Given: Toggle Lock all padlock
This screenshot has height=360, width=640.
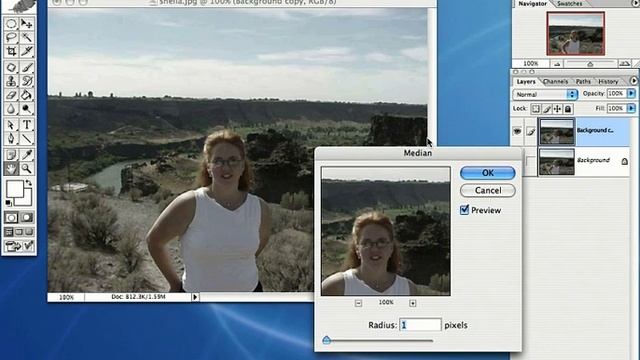Looking at the screenshot, I should [x=568, y=109].
